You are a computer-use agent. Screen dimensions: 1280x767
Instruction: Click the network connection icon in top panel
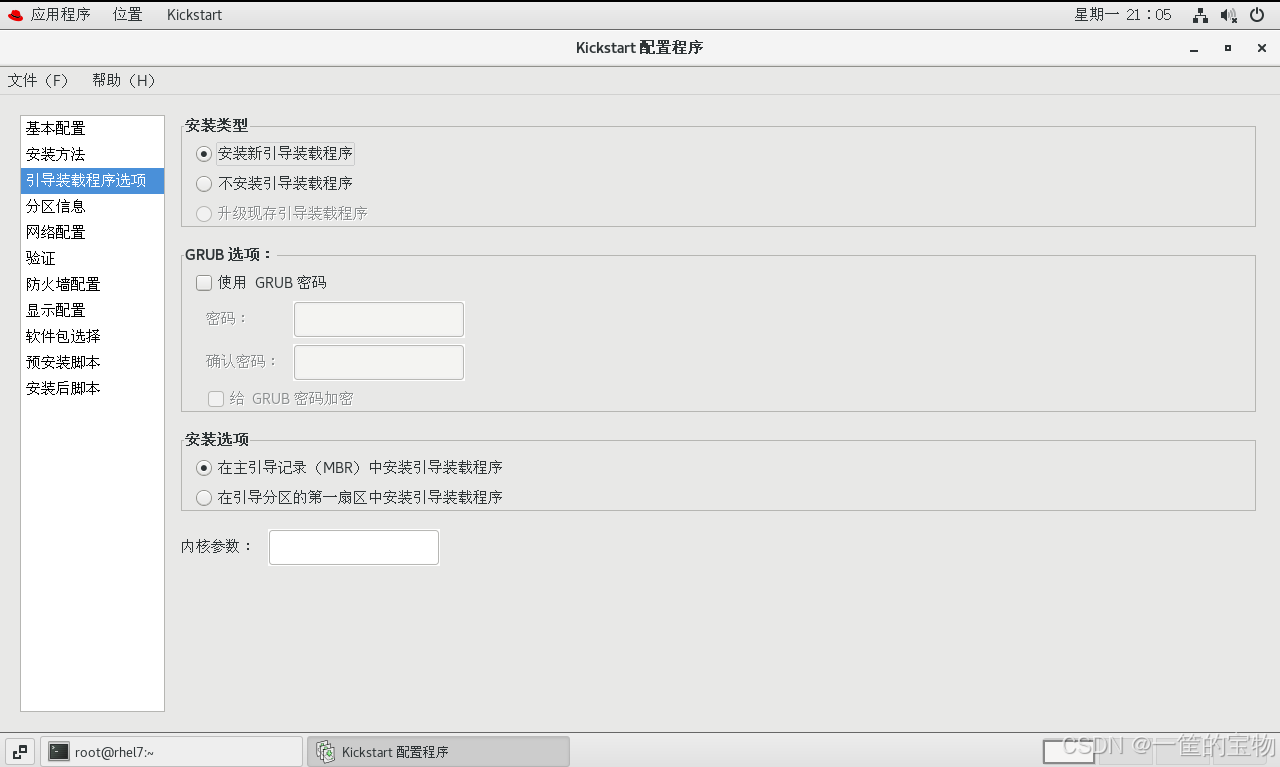tap(1200, 15)
